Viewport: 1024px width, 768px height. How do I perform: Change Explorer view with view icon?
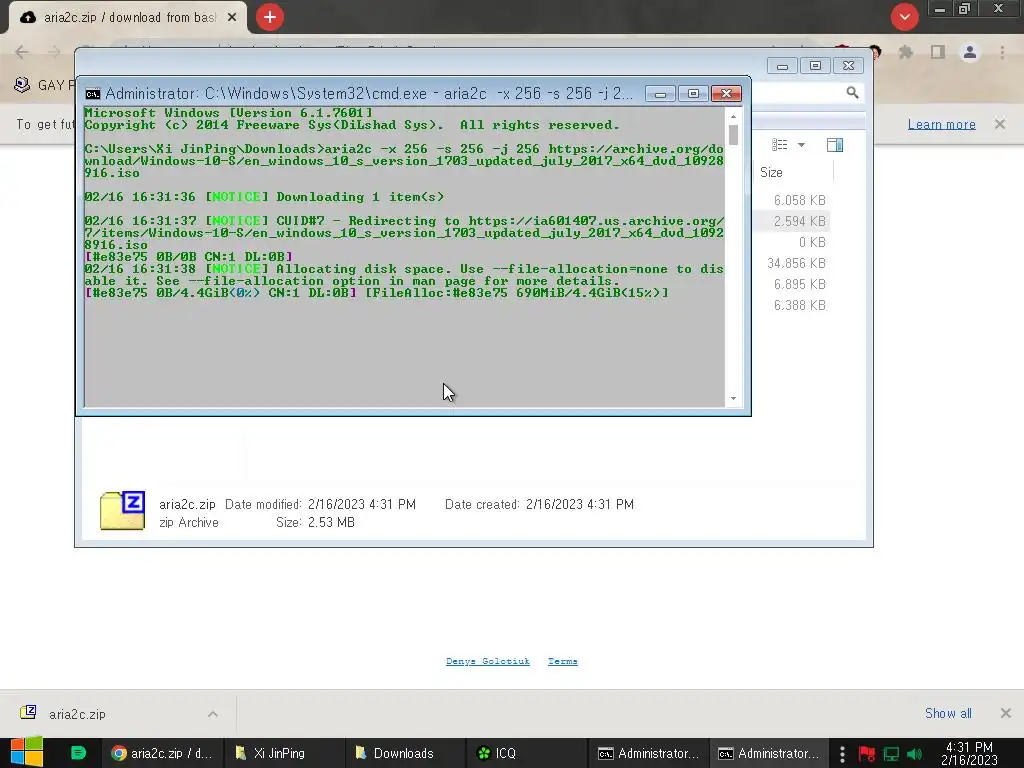tap(780, 145)
